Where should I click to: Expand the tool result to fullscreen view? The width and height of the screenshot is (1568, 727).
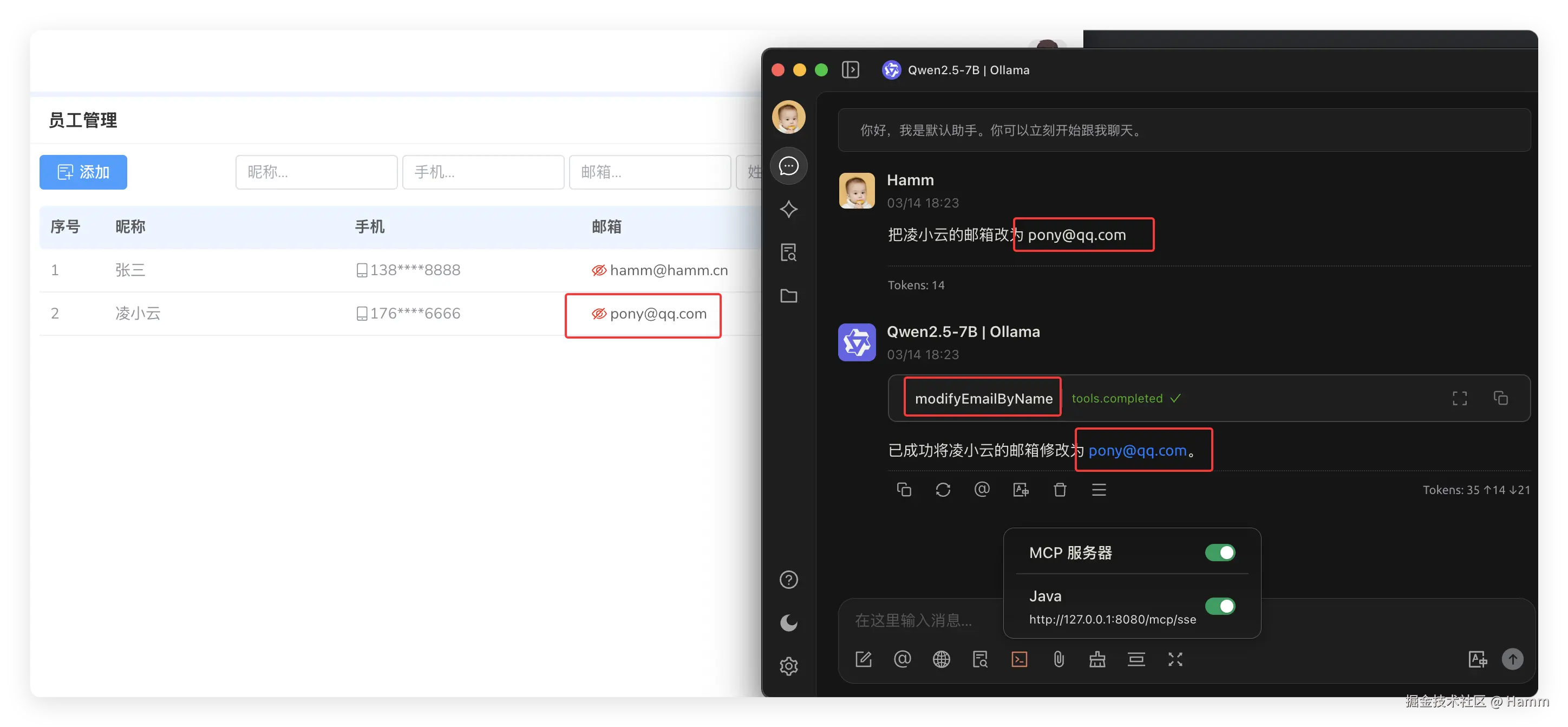point(1459,398)
